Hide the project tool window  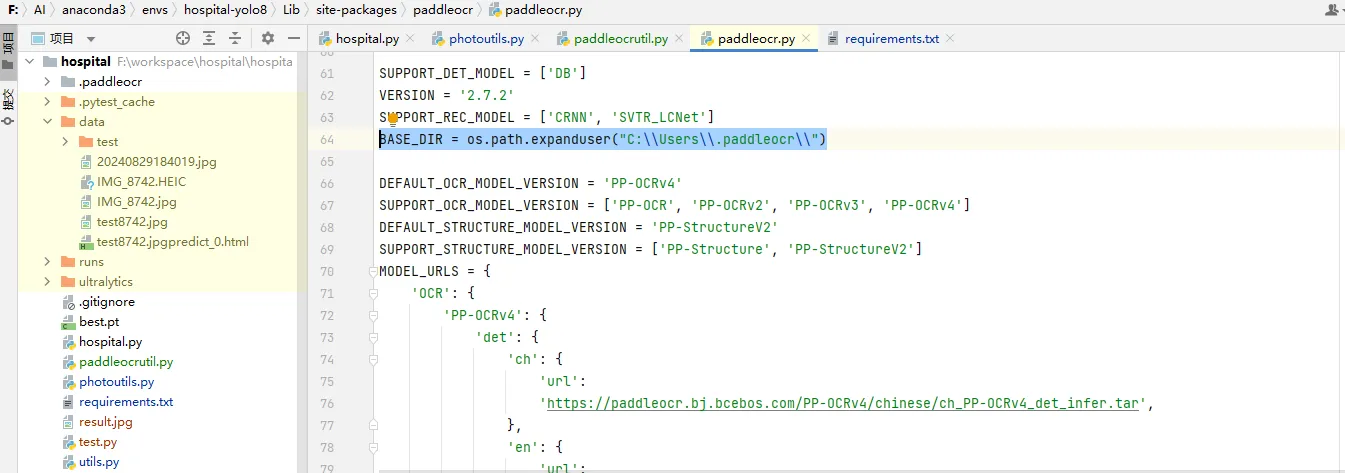[294, 38]
